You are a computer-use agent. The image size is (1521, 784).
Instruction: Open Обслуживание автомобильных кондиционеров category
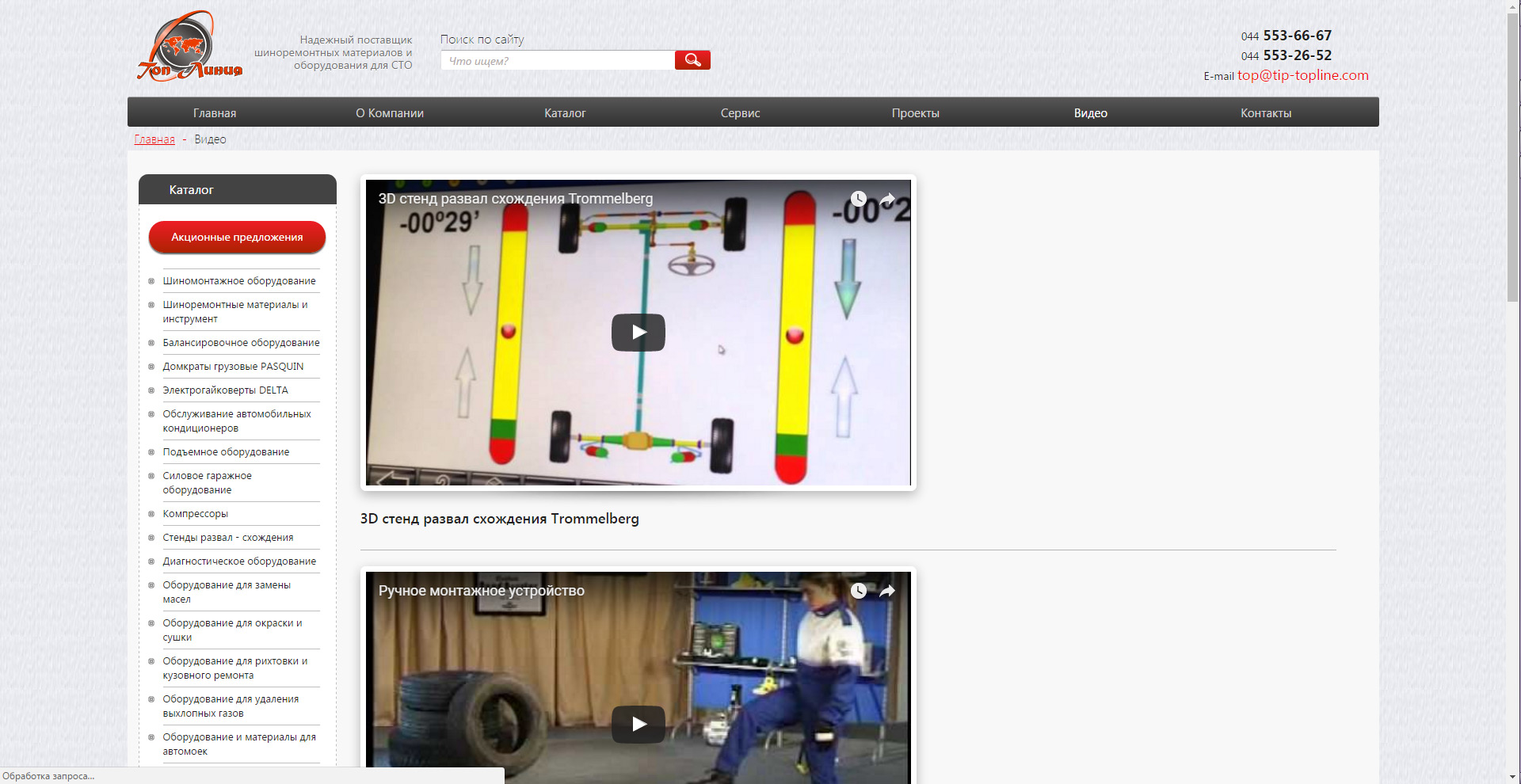point(237,421)
